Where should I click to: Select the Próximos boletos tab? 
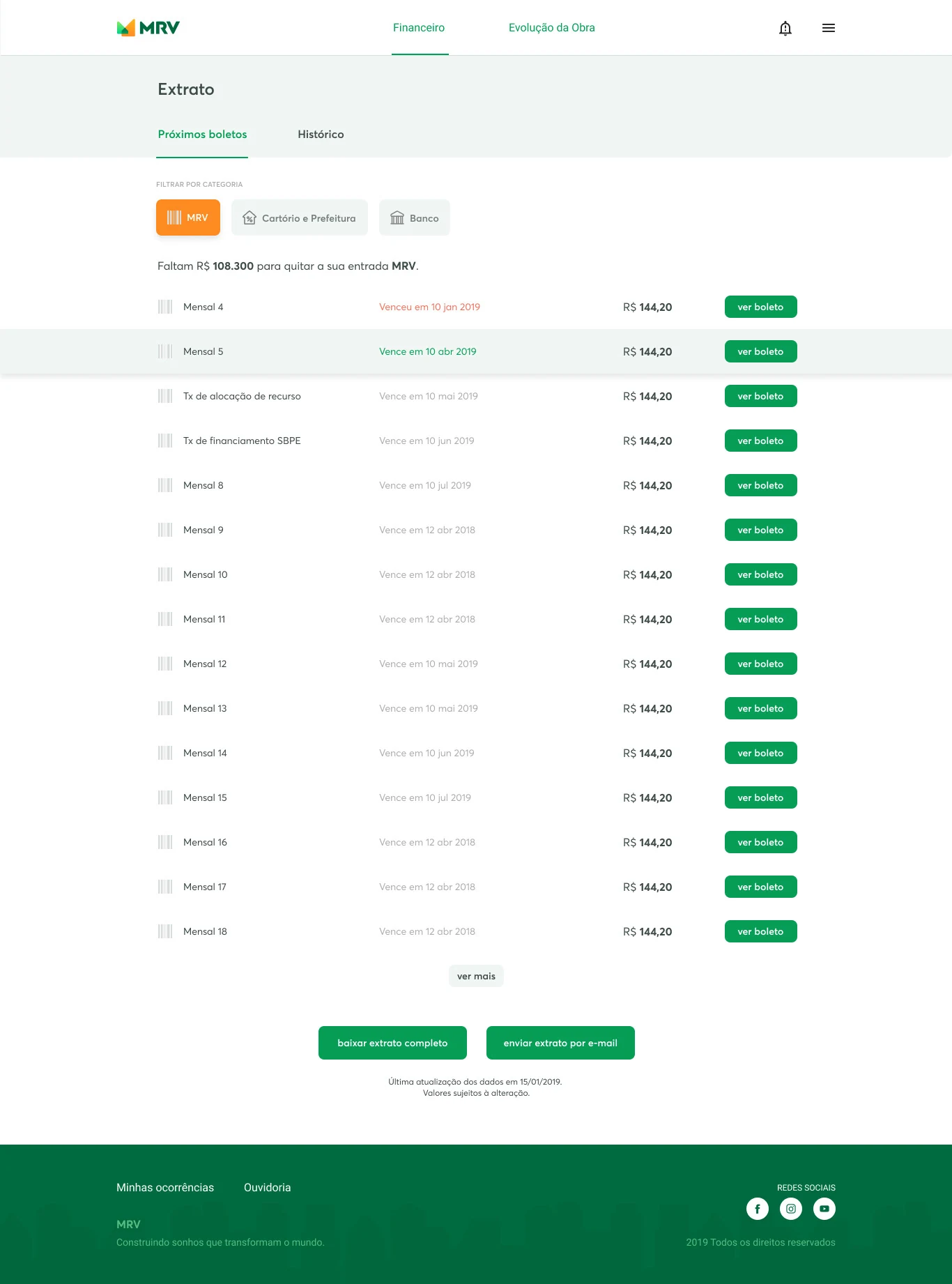pyautogui.click(x=202, y=135)
